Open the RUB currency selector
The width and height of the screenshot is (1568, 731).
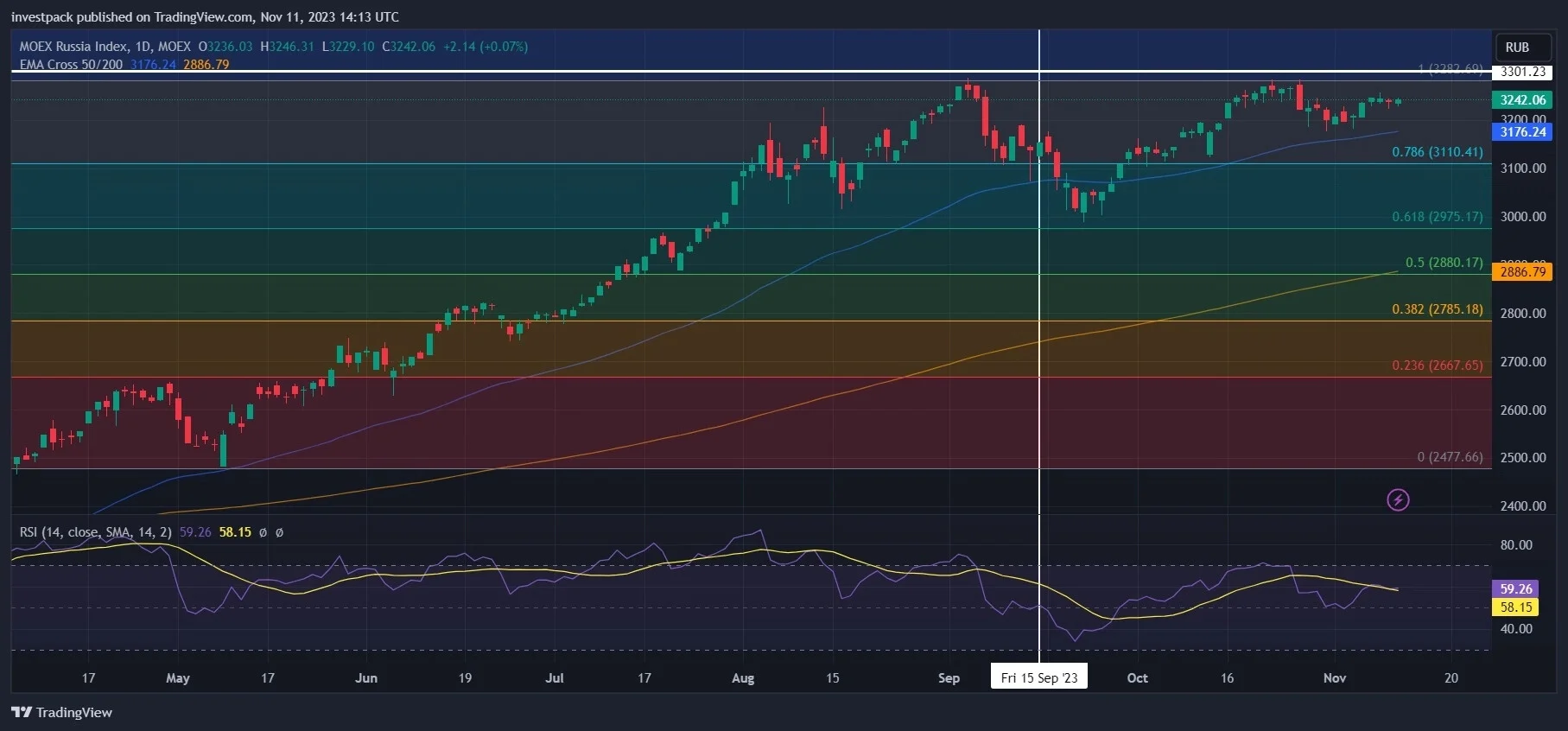pos(1517,48)
